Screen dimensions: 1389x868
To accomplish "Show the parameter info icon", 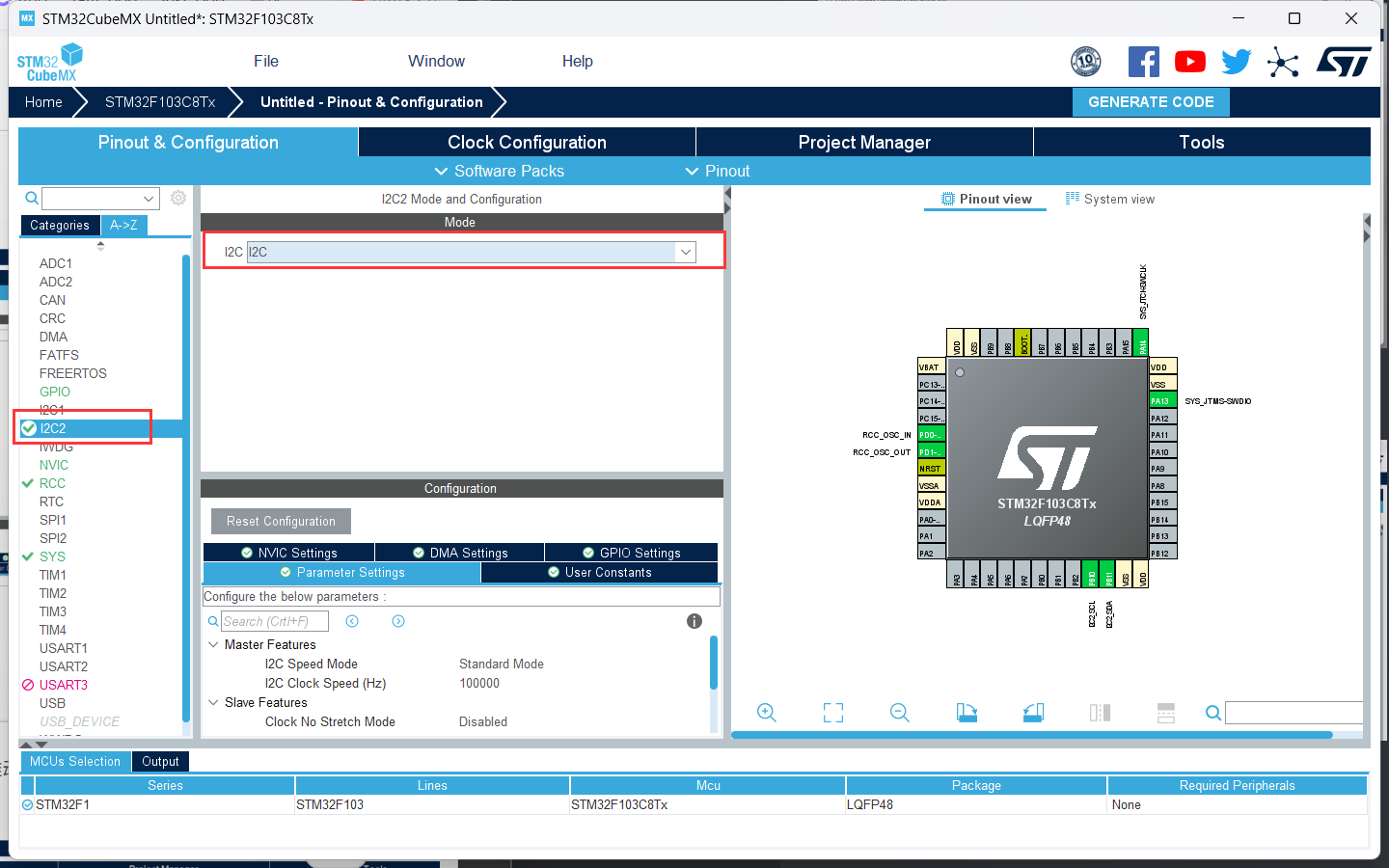I will (x=694, y=621).
